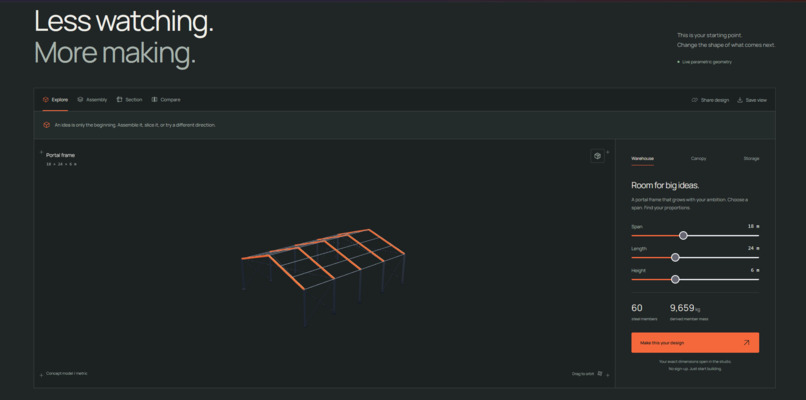Select the Storage preset tab
The width and height of the screenshot is (806, 400).
tap(751, 158)
